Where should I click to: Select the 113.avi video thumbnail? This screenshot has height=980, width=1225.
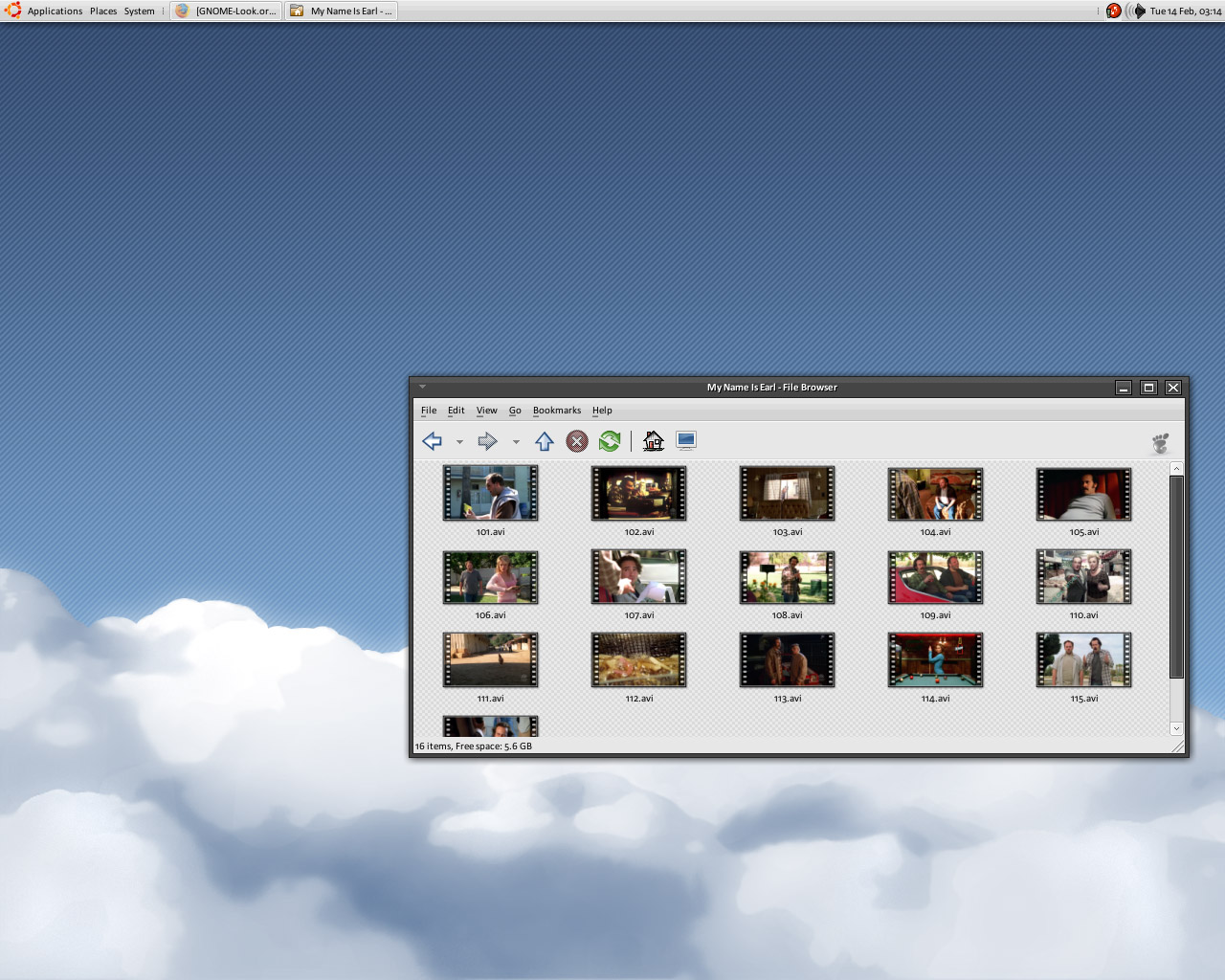(788, 659)
